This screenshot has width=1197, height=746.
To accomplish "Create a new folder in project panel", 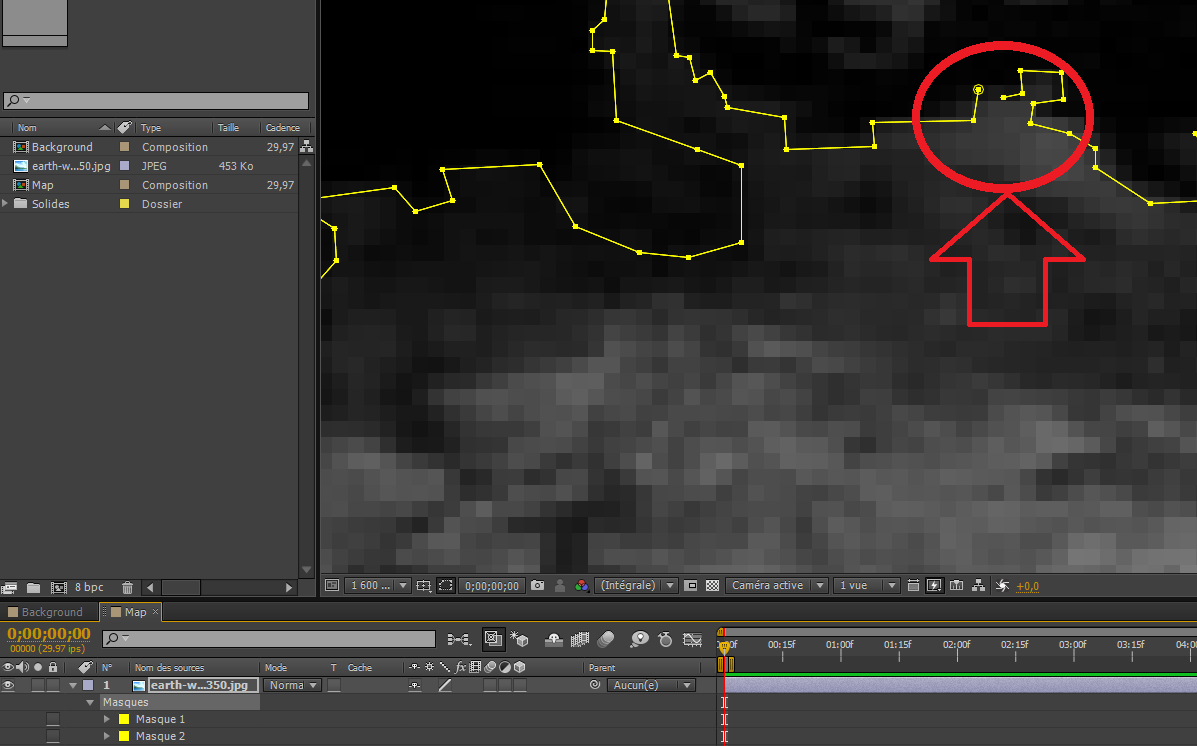I will coord(33,588).
